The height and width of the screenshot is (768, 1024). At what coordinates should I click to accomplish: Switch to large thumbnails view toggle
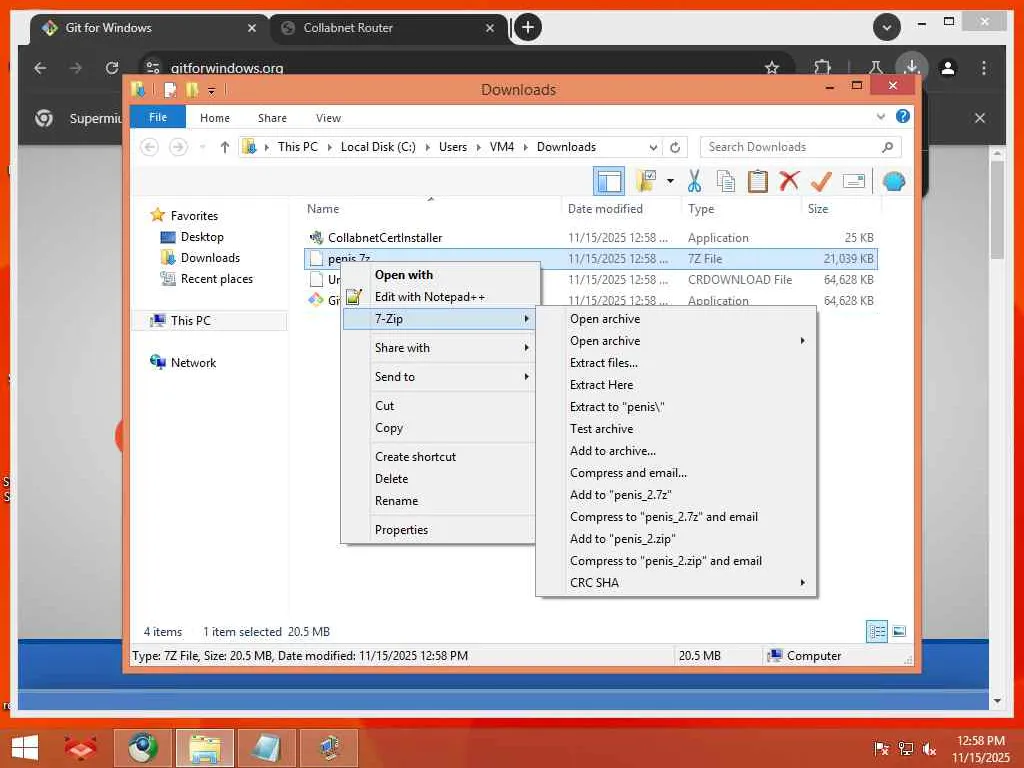[899, 631]
